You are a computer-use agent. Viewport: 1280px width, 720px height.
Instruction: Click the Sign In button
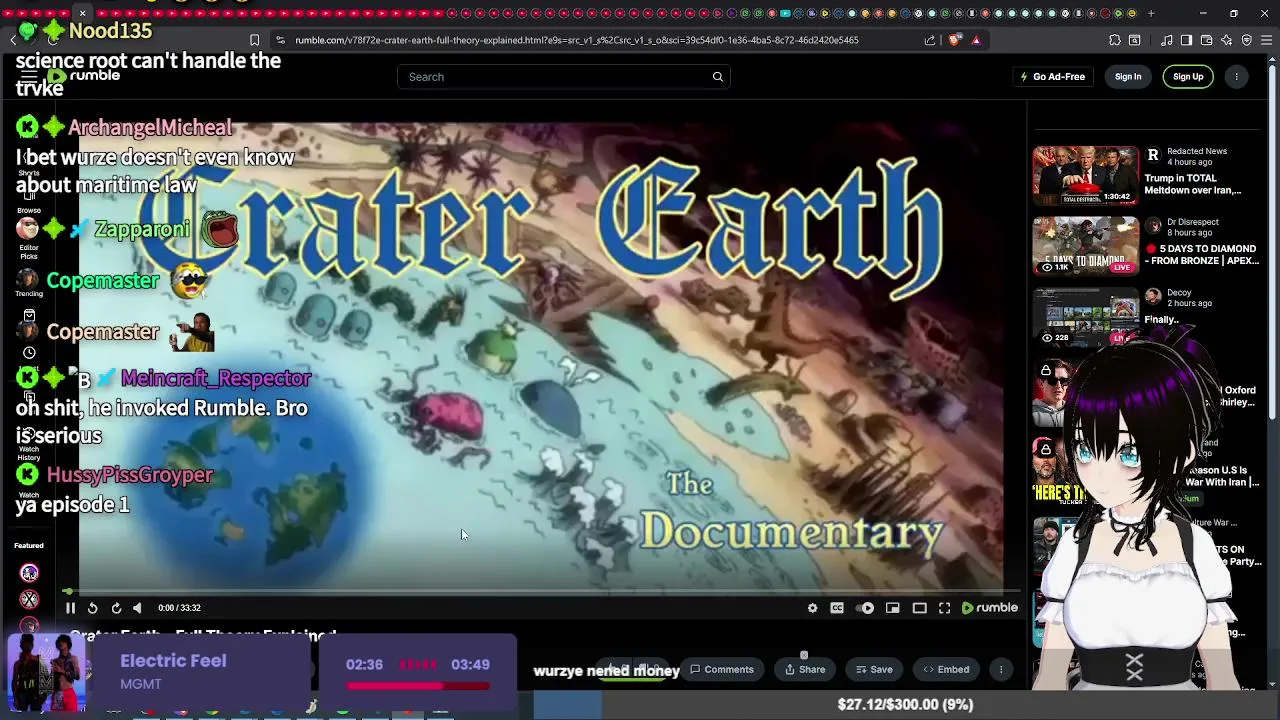click(x=1128, y=77)
